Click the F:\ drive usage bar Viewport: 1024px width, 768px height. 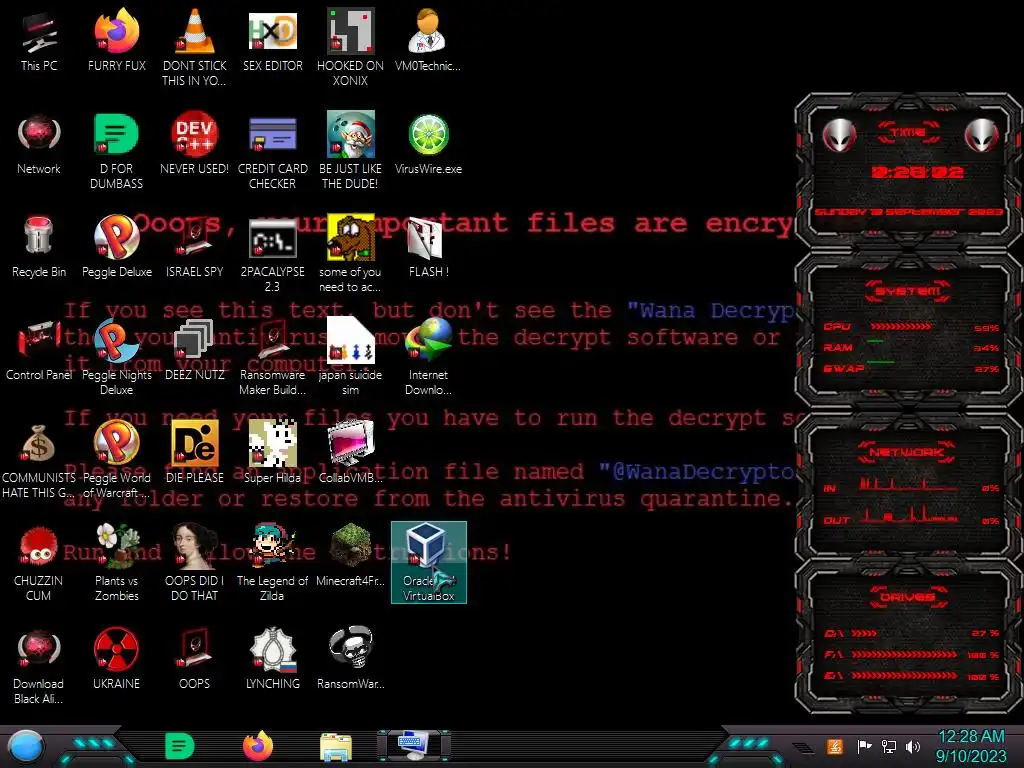(904, 654)
